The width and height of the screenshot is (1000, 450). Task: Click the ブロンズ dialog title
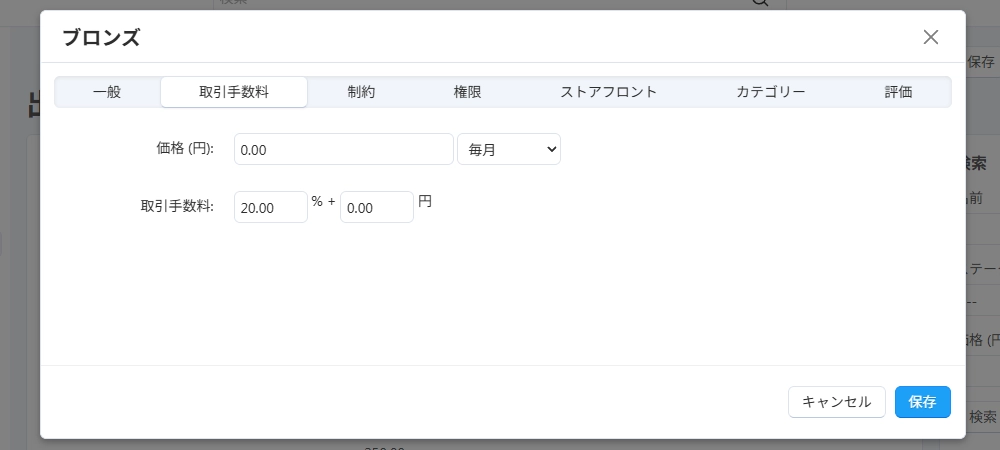(x=101, y=38)
